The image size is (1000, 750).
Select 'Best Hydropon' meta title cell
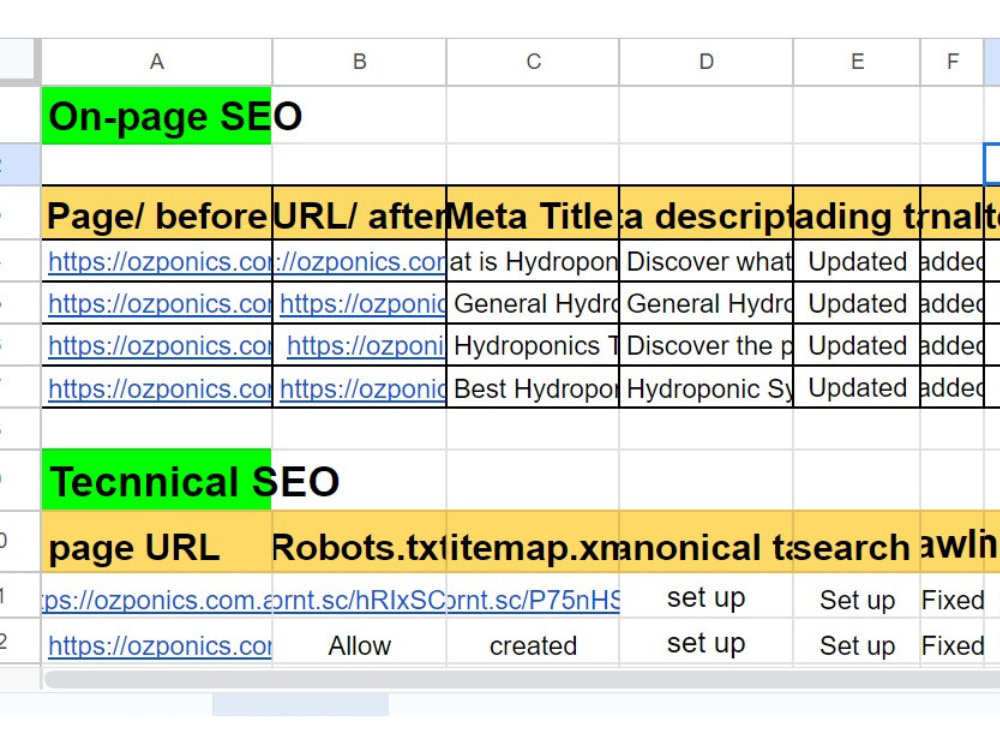pos(533,388)
